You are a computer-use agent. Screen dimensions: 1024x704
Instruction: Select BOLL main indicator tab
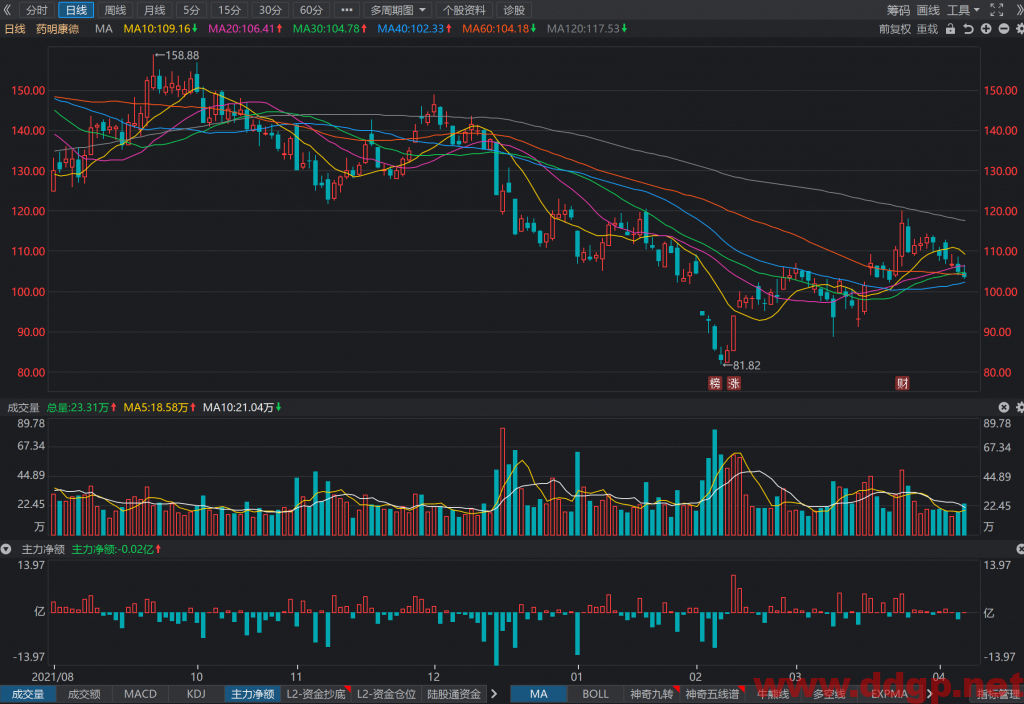(595, 694)
